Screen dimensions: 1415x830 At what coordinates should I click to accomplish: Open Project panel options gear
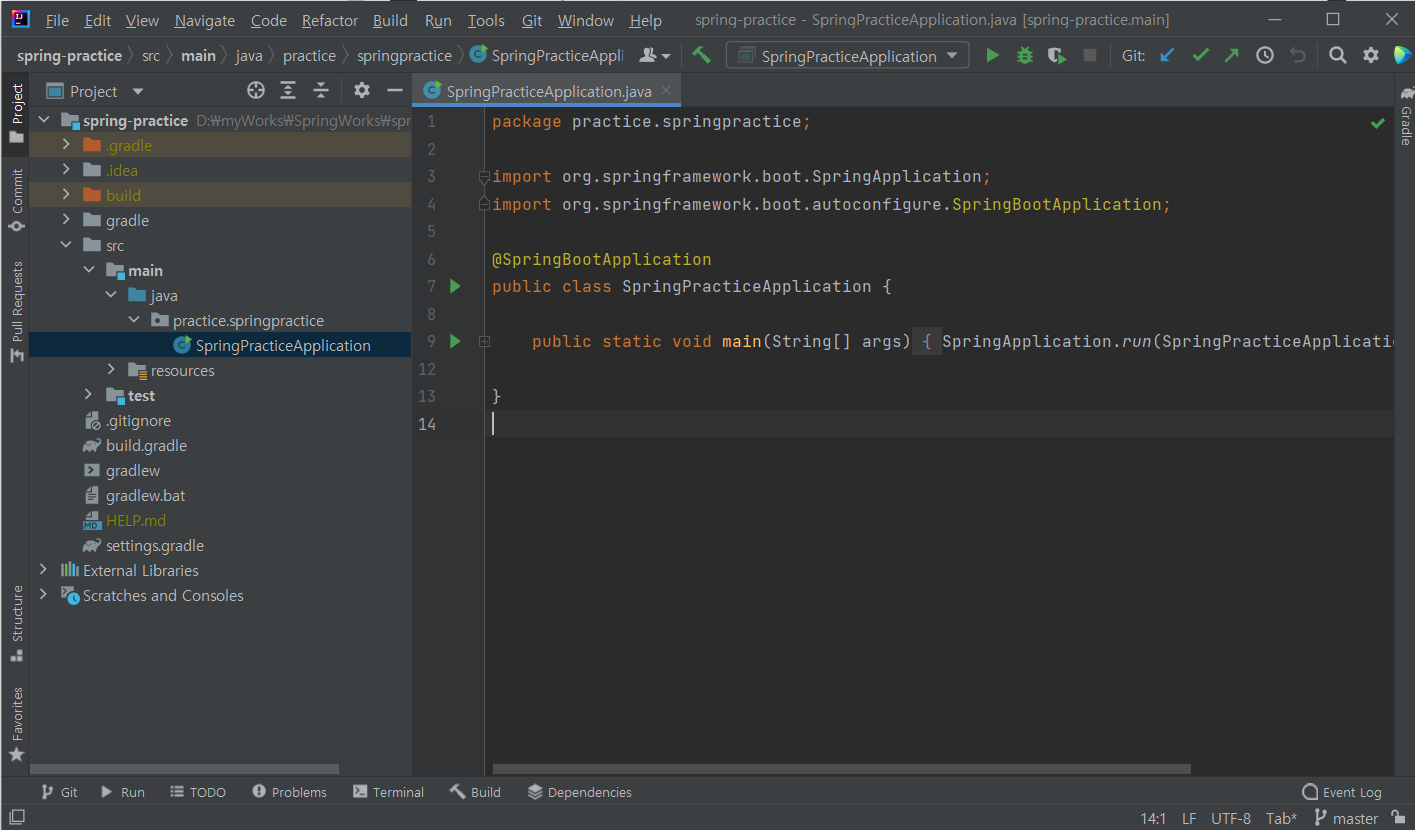tap(362, 91)
